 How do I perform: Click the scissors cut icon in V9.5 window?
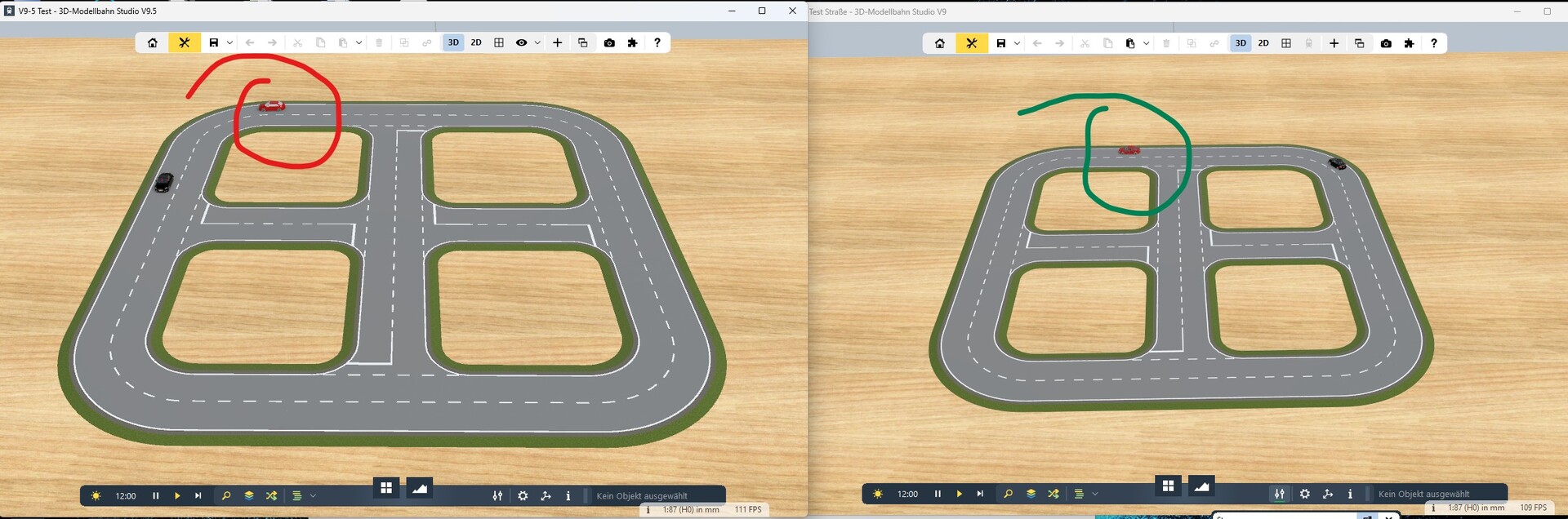(298, 42)
